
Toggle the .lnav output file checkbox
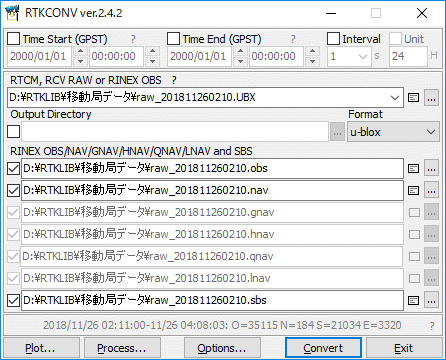(x=13, y=278)
